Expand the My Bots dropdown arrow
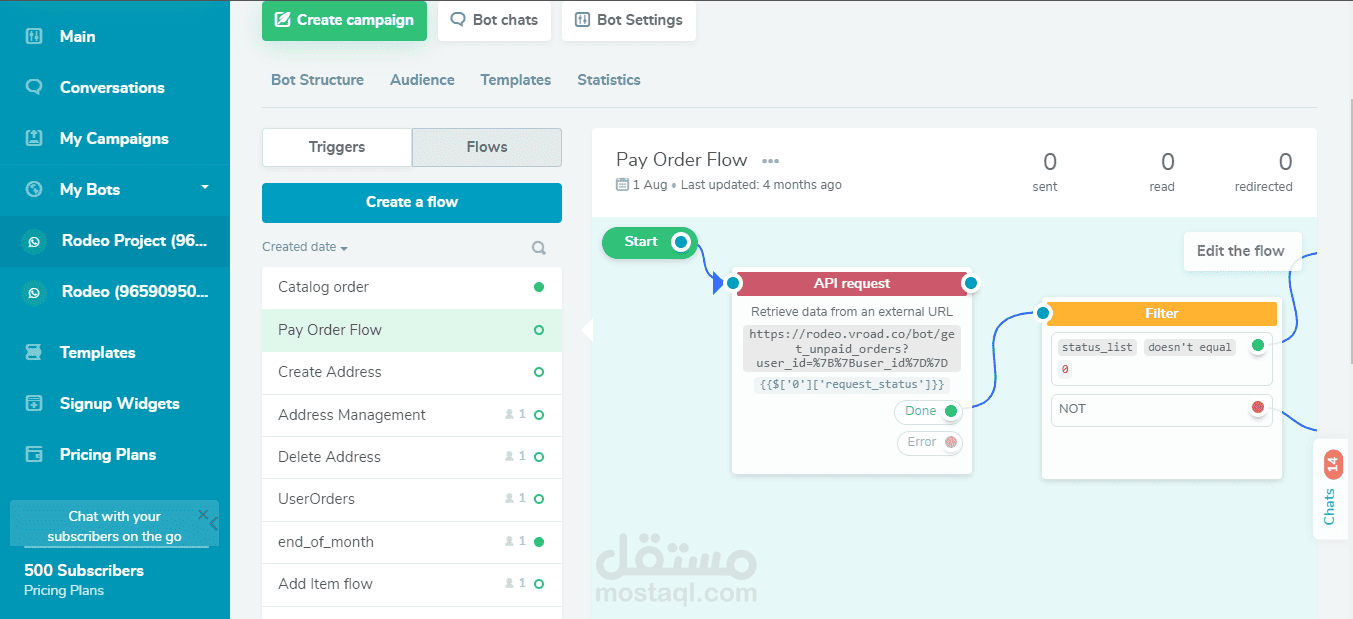Viewport: 1353px width, 619px height. tap(205, 187)
